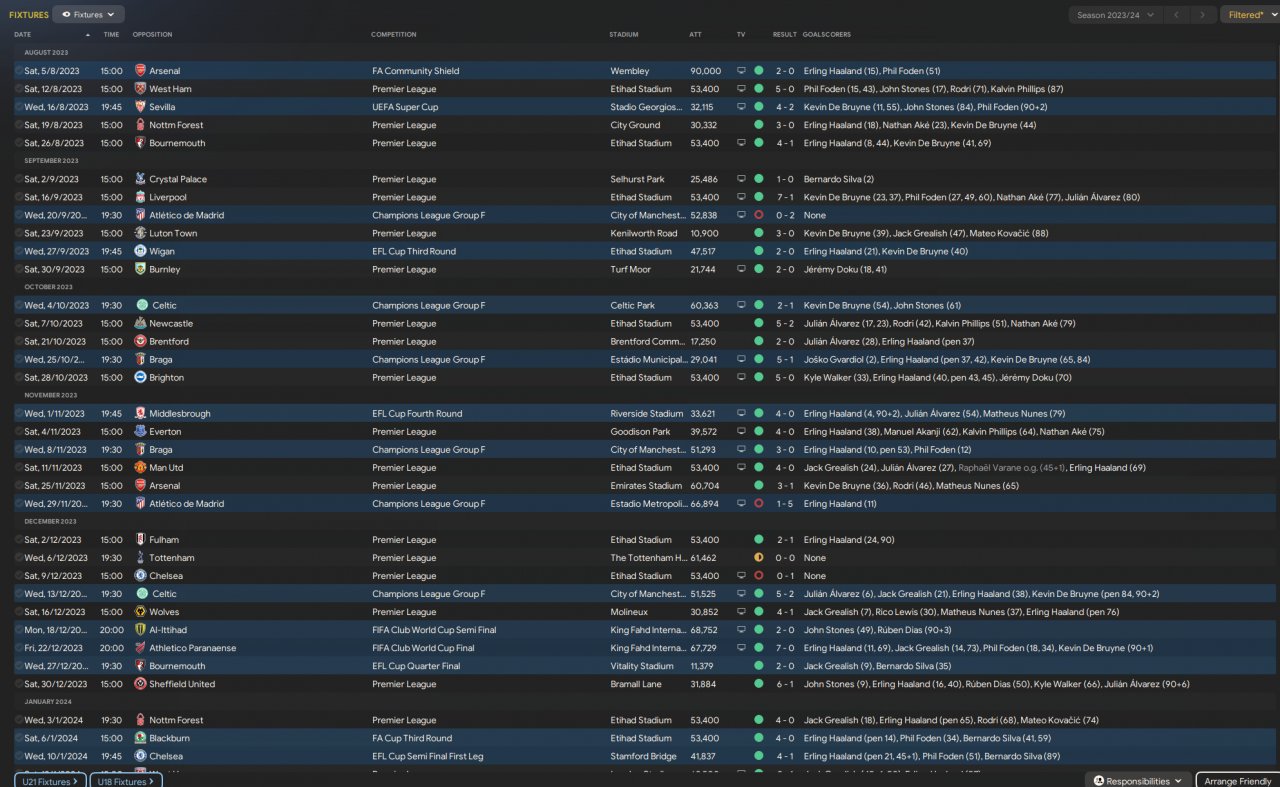Image resolution: width=1280 pixels, height=787 pixels.
Task: Click the TV icon on the Burnley row
Action: click(741, 269)
